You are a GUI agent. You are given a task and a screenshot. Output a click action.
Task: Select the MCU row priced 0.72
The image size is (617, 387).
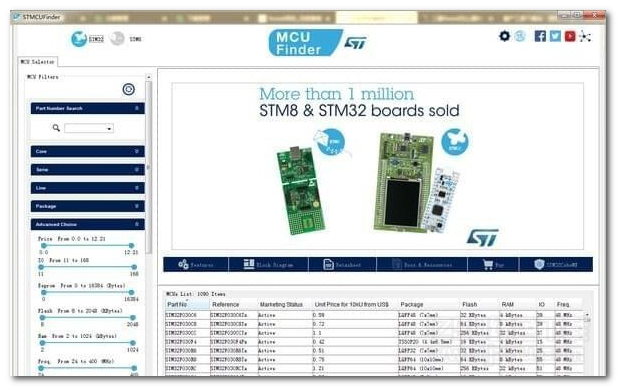(x=374, y=324)
